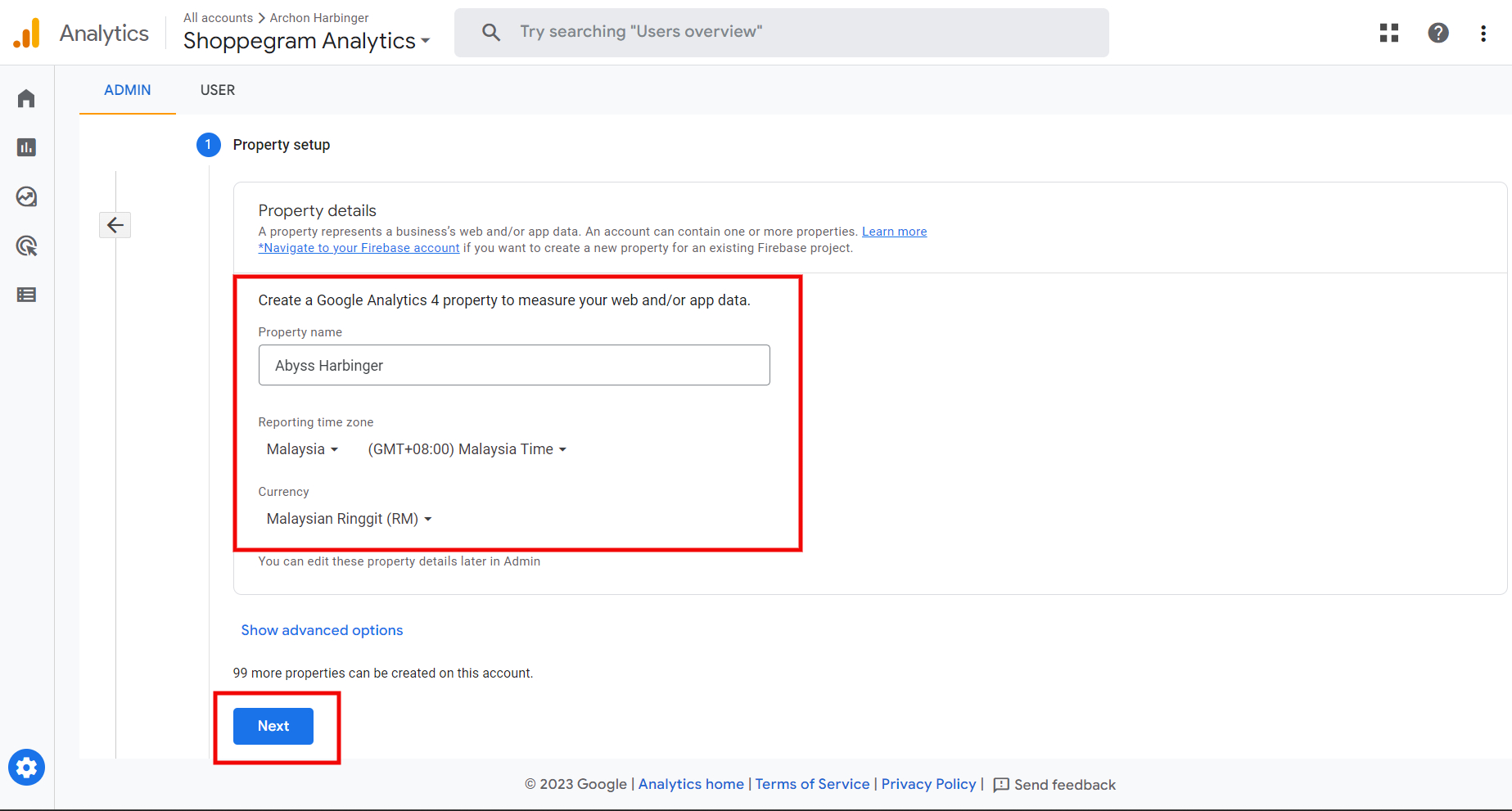Viewport: 1512px width, 811px height.
Task: Switch to the USER tab
Action: coord(218,90)
